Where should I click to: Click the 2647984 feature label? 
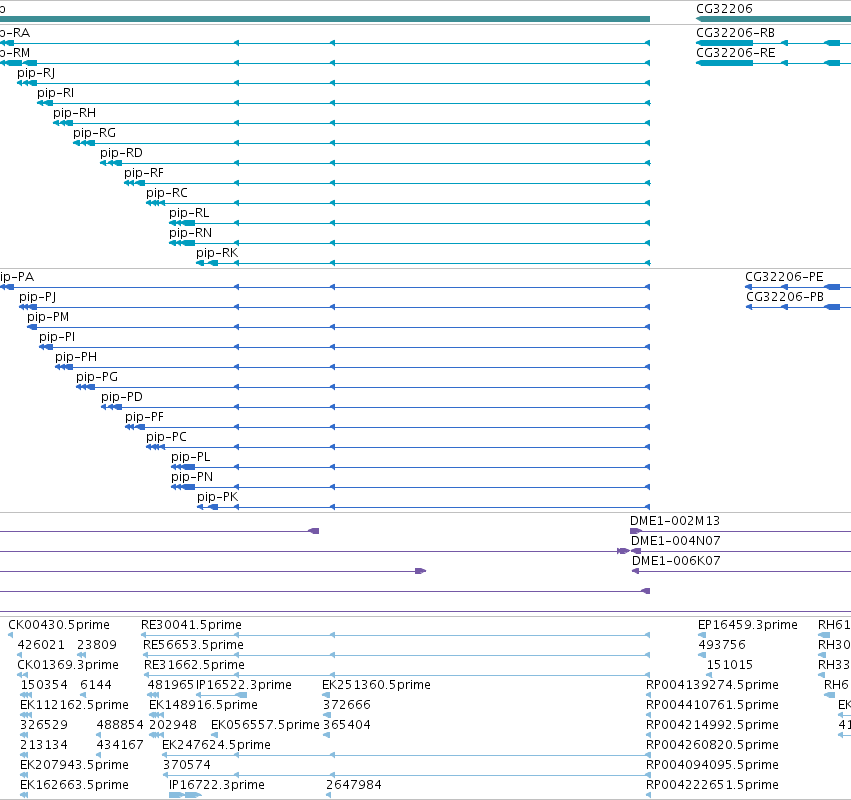tap(354, 785)
